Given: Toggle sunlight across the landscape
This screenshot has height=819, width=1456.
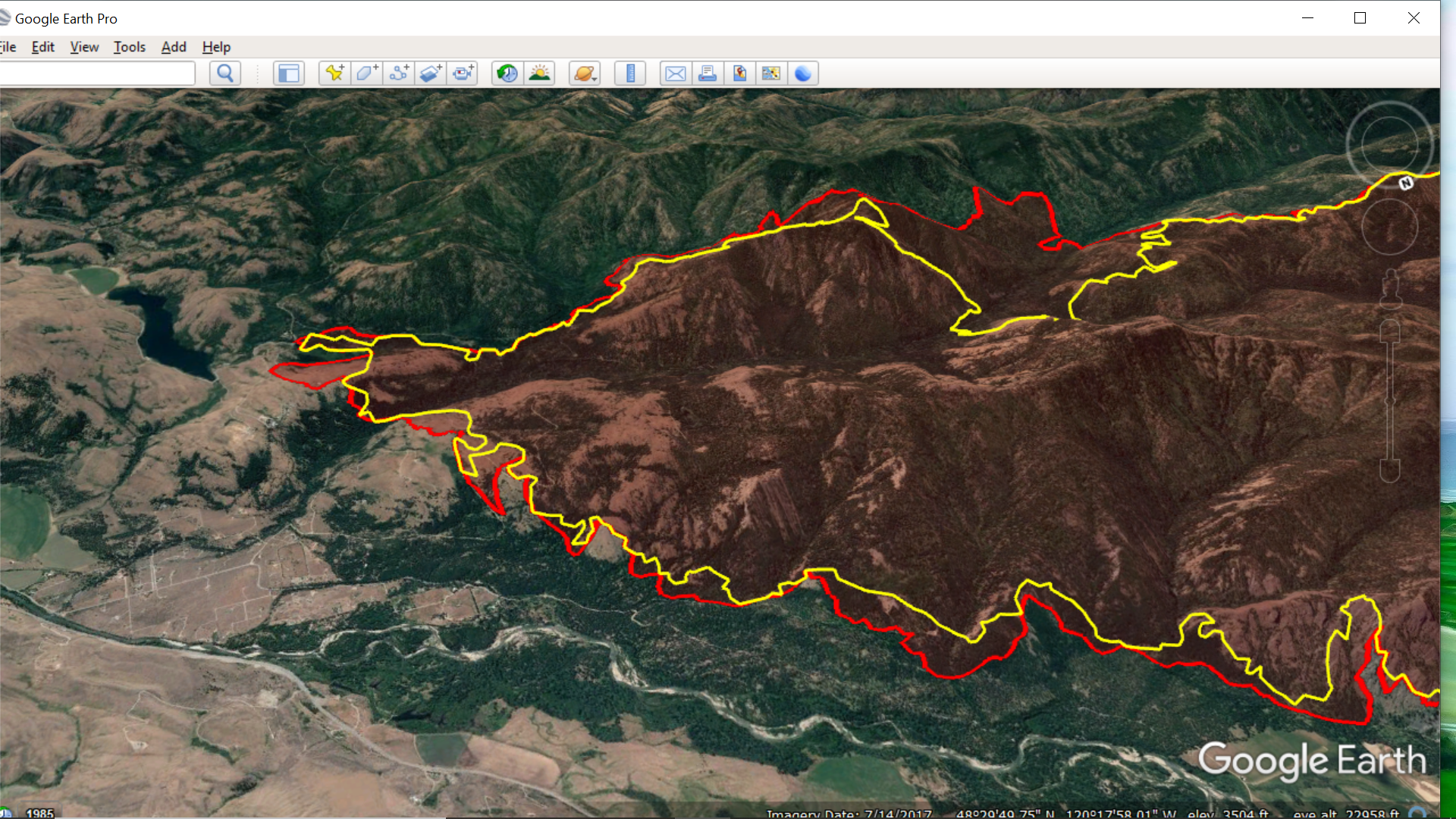Looking at the screenshot, I should pyautogui.click(x=539, y=74).
